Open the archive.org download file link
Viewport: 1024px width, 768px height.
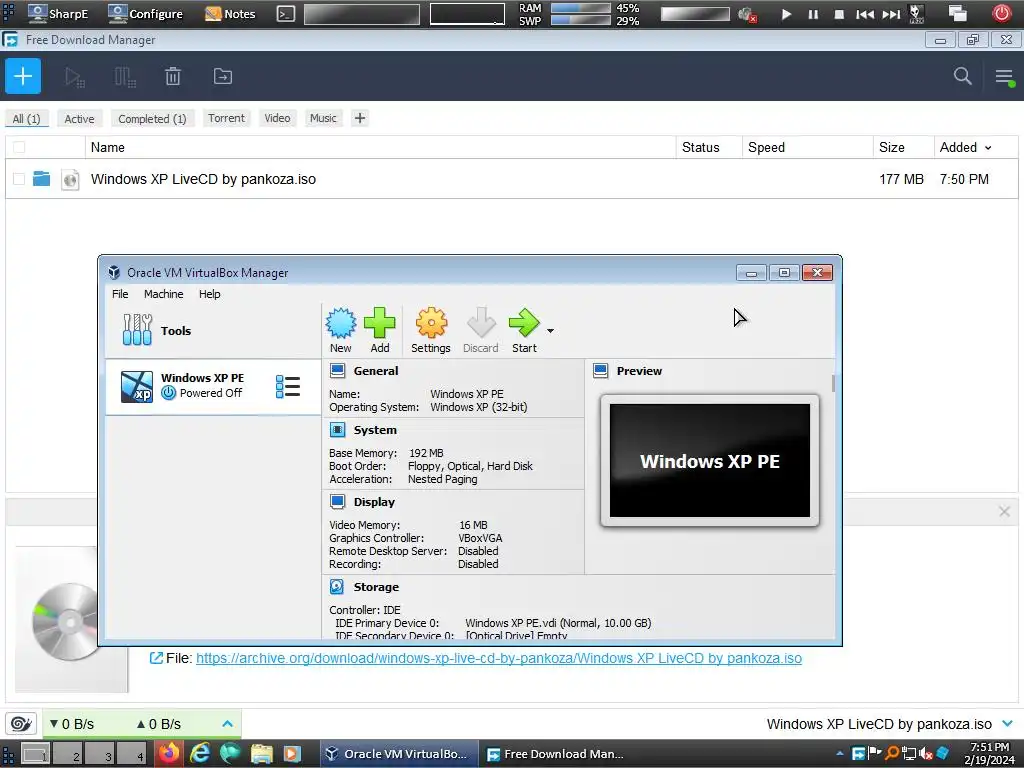(499, 658)
